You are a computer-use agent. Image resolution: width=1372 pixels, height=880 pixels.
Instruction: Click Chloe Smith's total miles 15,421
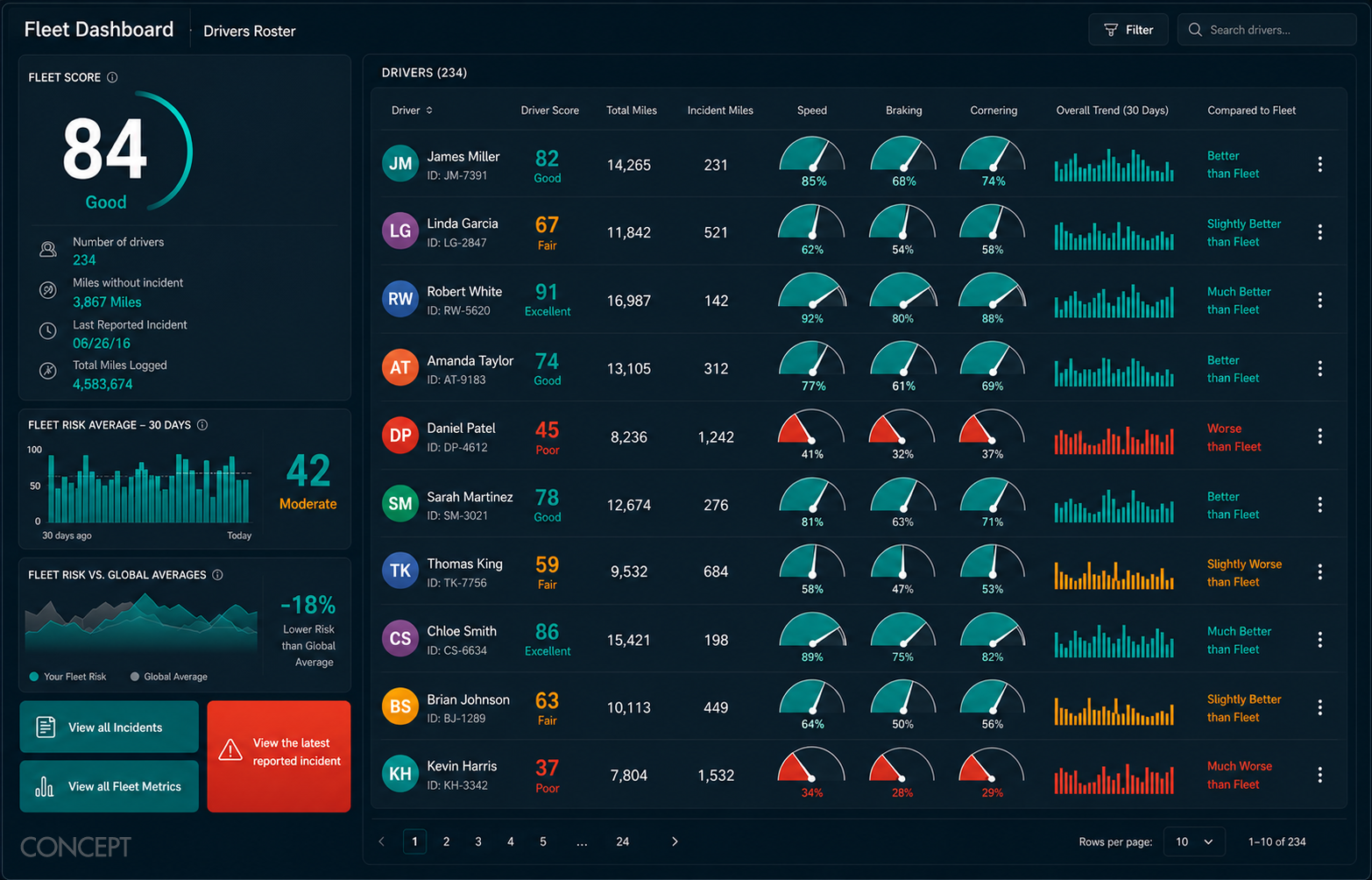(x=629, y=640)
